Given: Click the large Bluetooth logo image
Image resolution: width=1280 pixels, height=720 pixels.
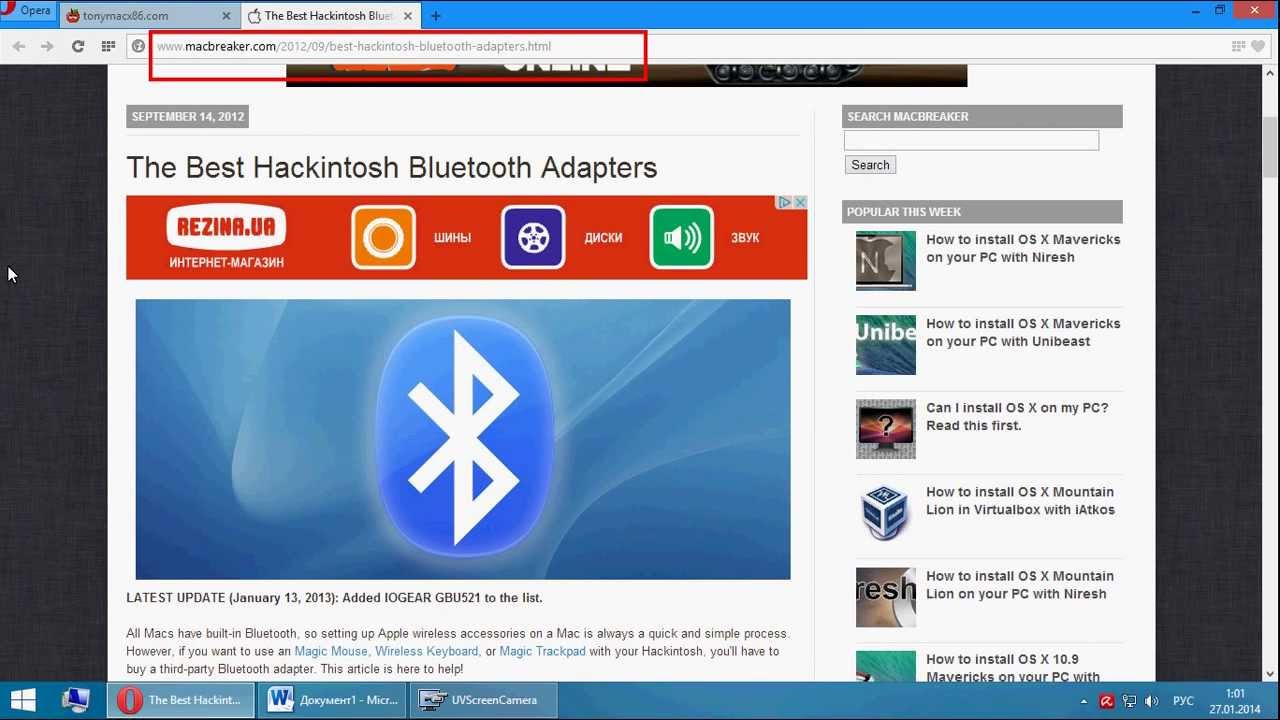Looking at the screenshot, I should pos(463,439).
